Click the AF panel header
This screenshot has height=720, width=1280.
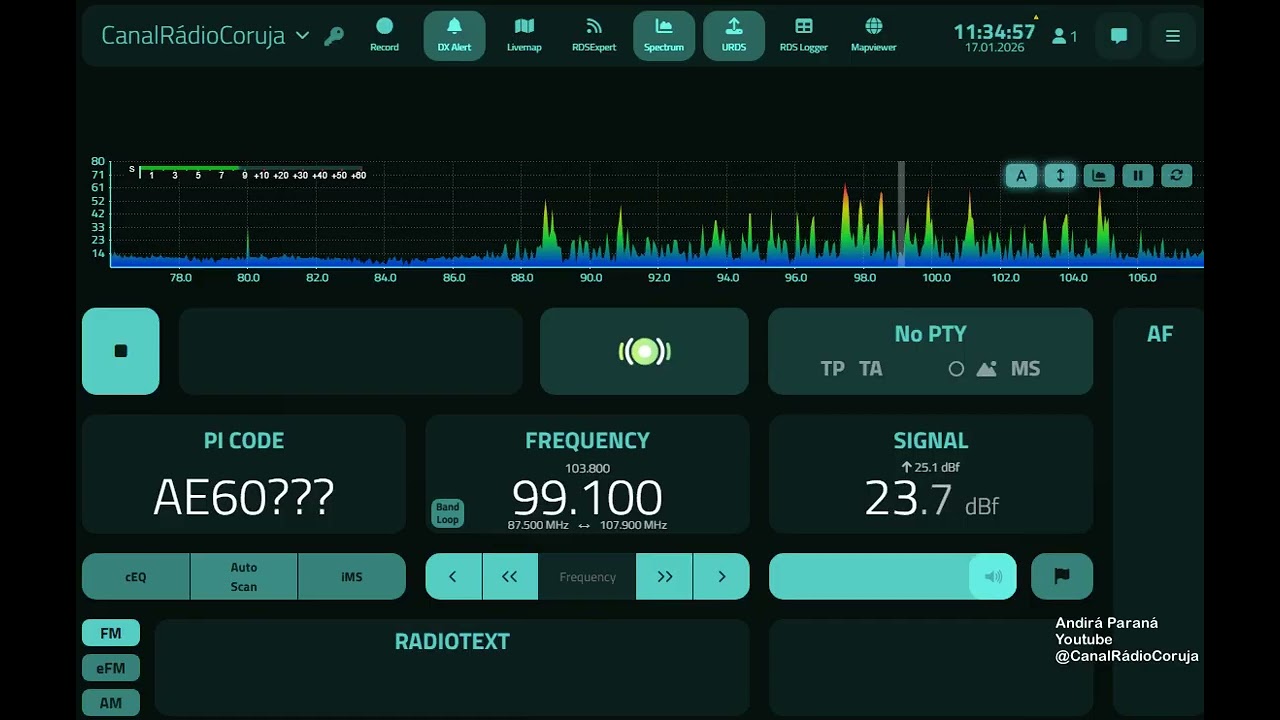(1160, 334)
